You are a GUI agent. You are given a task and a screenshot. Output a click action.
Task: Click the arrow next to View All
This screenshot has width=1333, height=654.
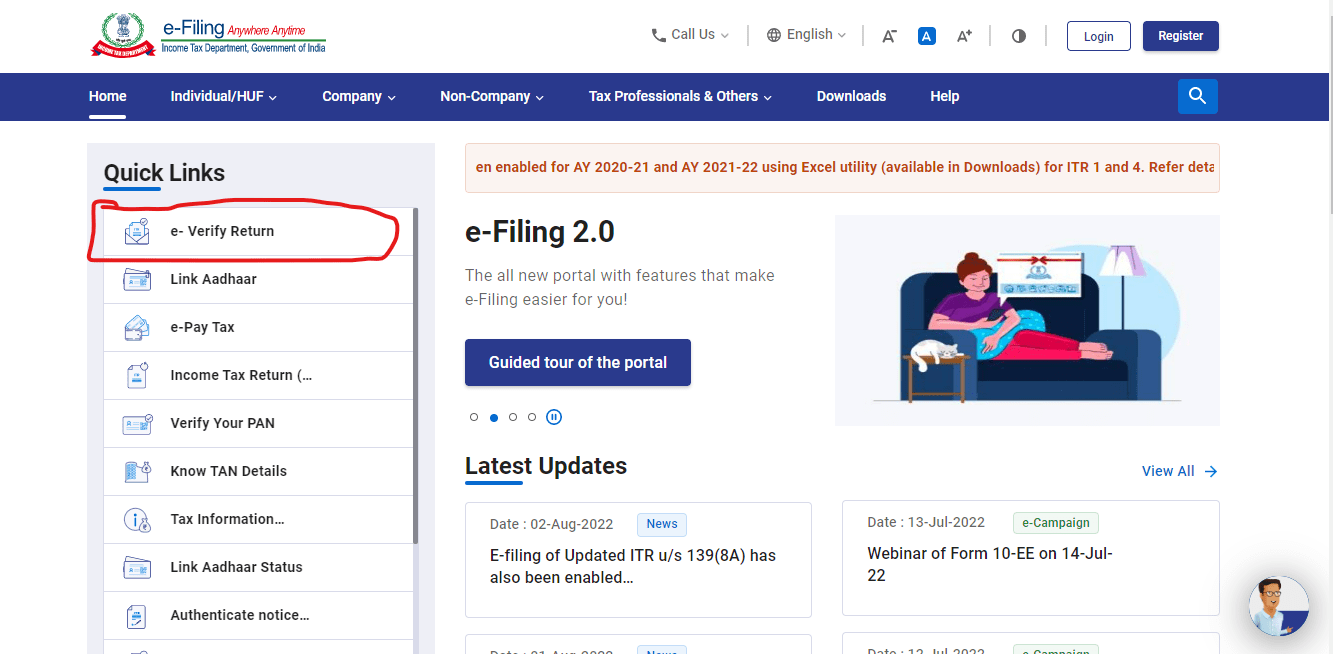[1211, 471]
